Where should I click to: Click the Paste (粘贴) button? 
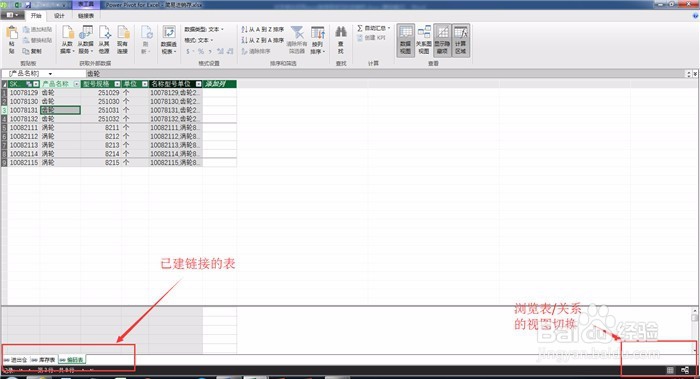[12, 39]
